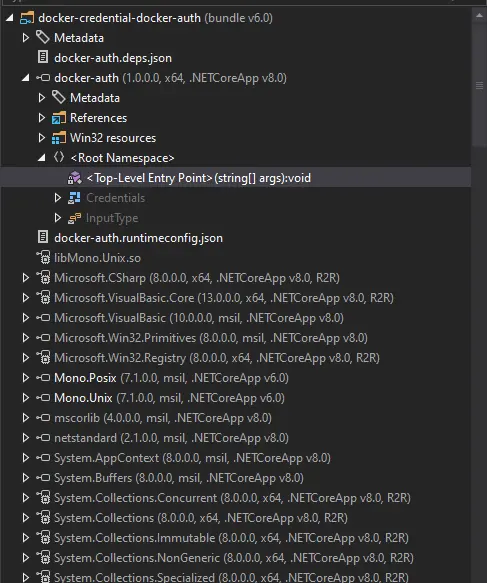Click the namespace braces icon of <Root Namespace>

[x=59, y=157]
